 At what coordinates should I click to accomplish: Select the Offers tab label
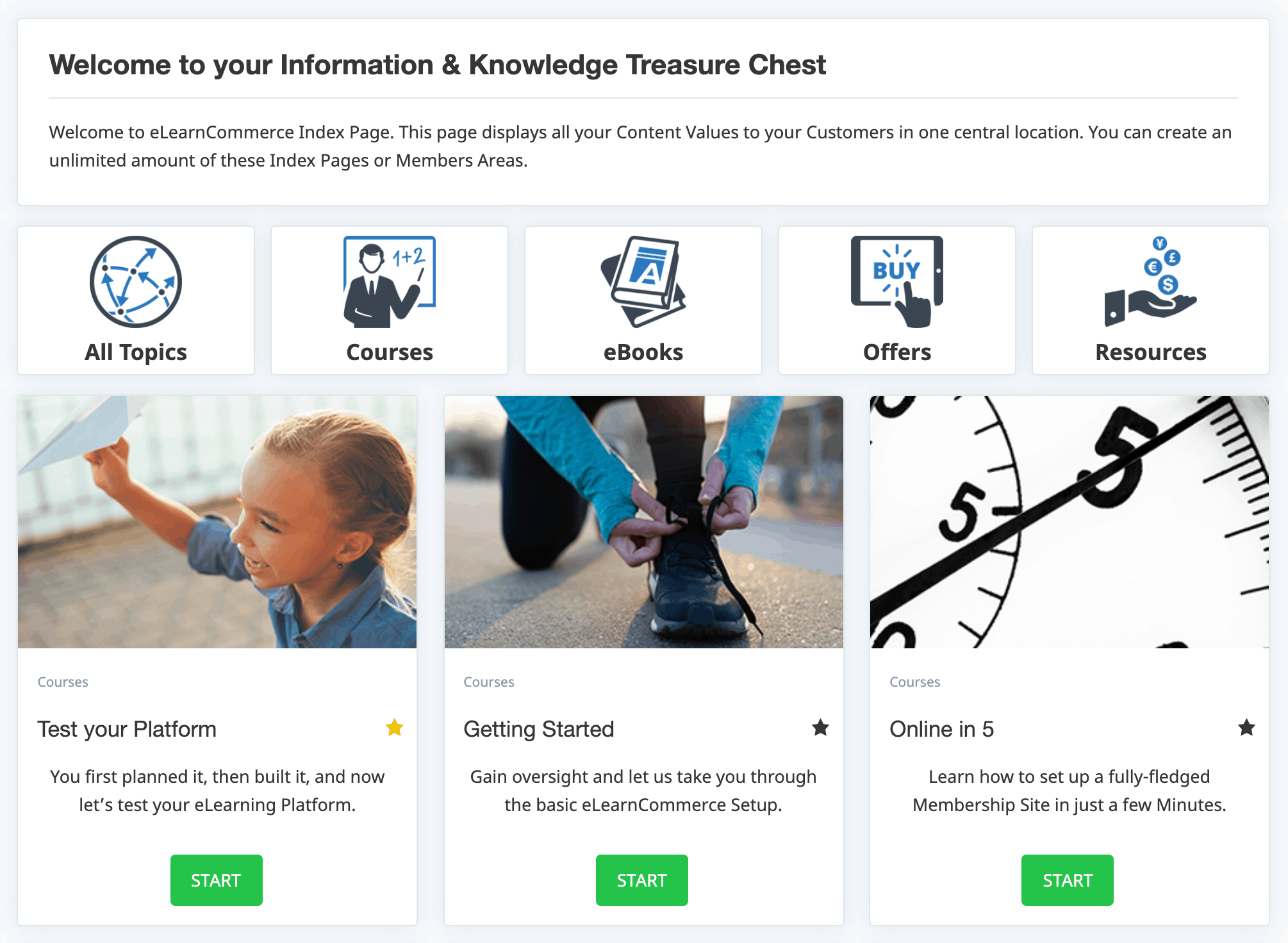click(x=897, y=352)
